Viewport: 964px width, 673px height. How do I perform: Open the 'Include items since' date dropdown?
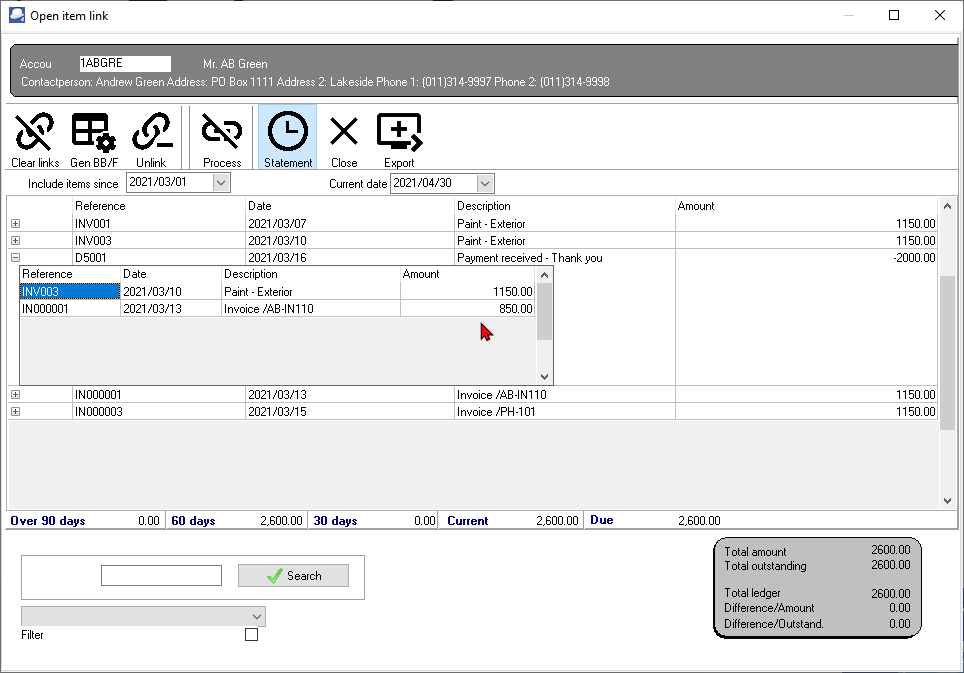221,183
